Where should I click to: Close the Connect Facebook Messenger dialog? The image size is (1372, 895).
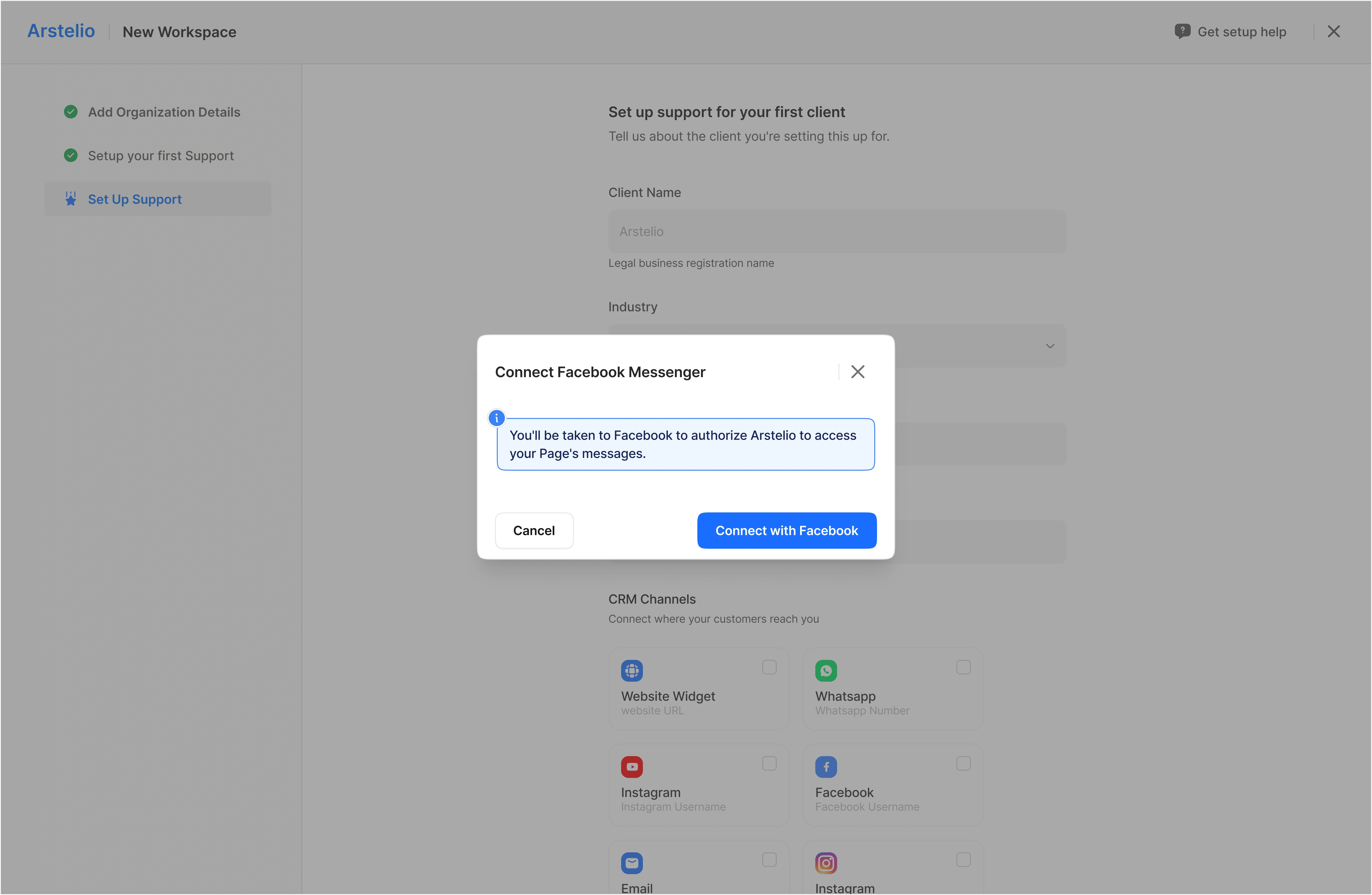[x=858, y=372]
